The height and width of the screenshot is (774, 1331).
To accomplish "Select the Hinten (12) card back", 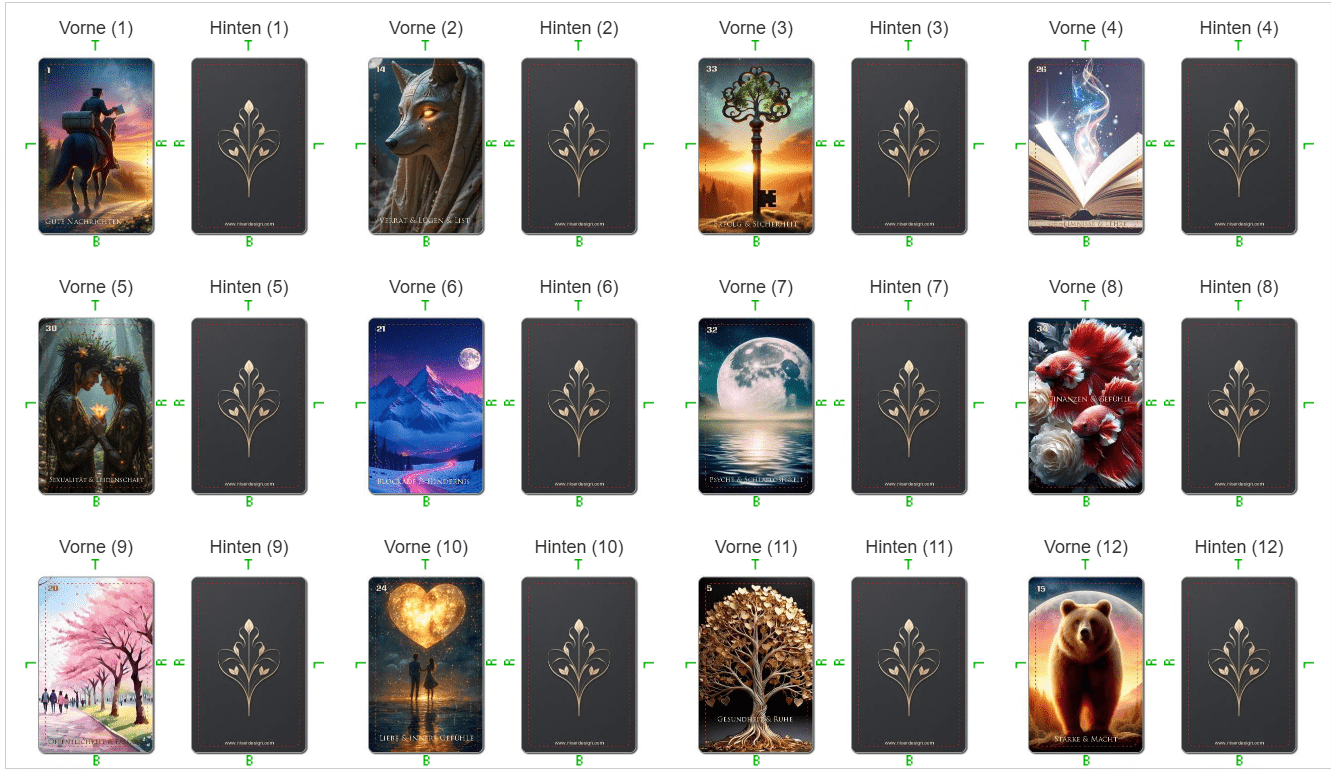I will pos(1239,665).
